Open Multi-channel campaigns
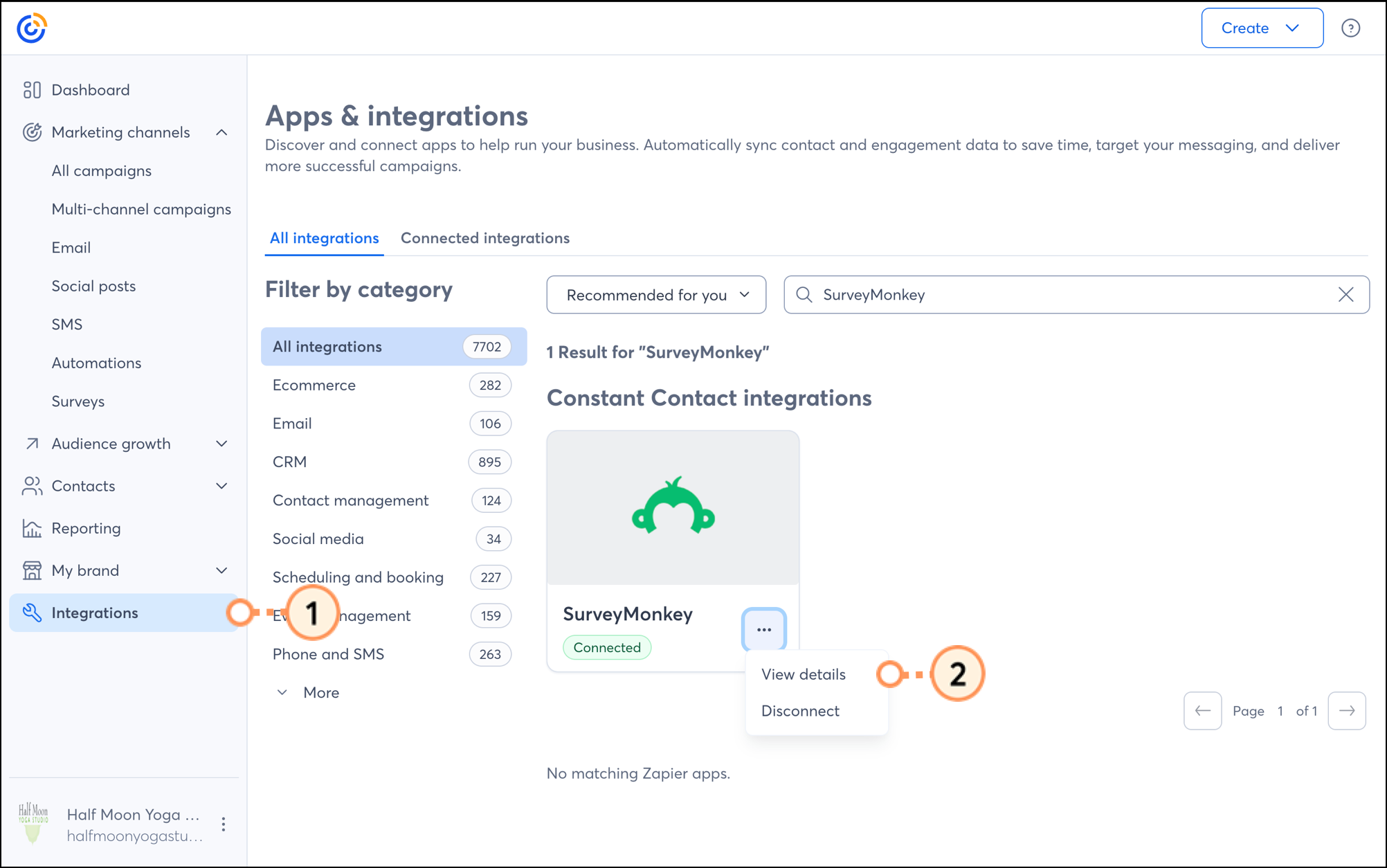The image size is (1387, 868). (141, 209)
